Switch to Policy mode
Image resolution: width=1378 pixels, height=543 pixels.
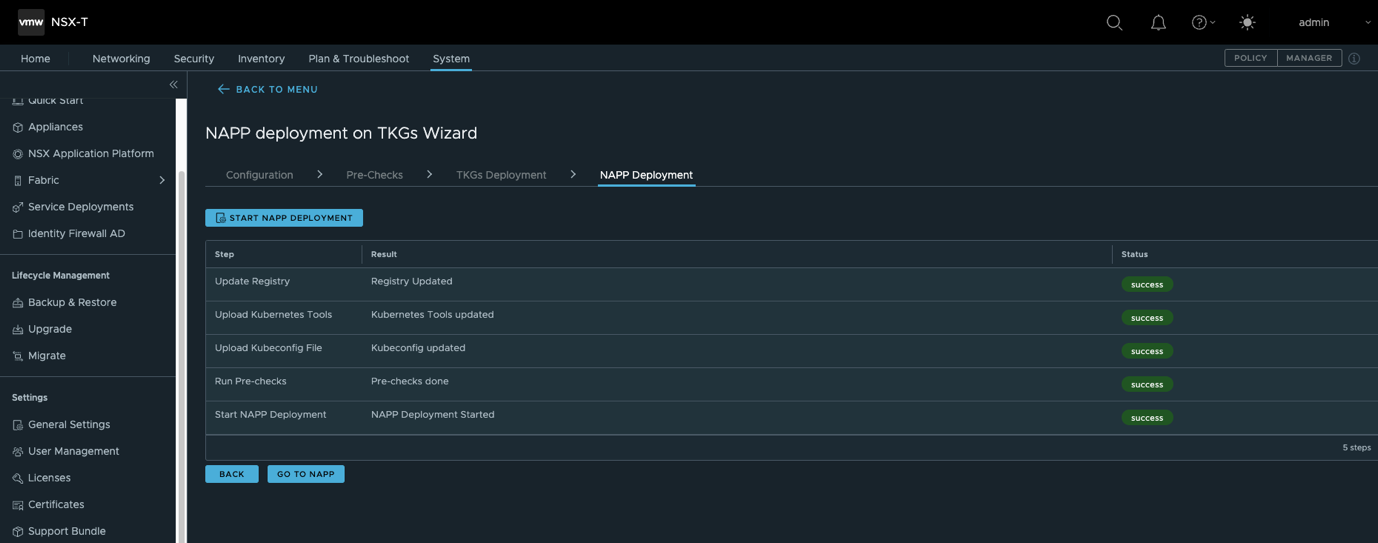click(x=1250, y=58)
